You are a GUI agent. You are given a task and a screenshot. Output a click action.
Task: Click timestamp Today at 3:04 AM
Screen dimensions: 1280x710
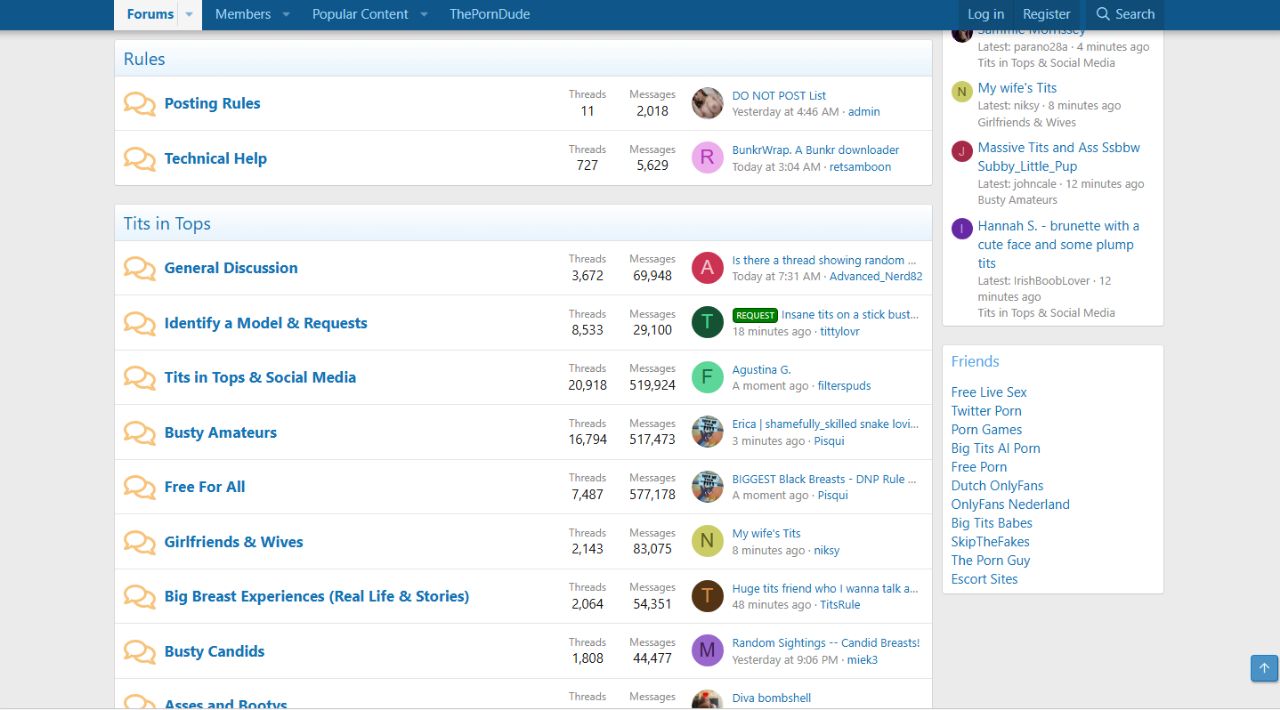click(776, 167)
